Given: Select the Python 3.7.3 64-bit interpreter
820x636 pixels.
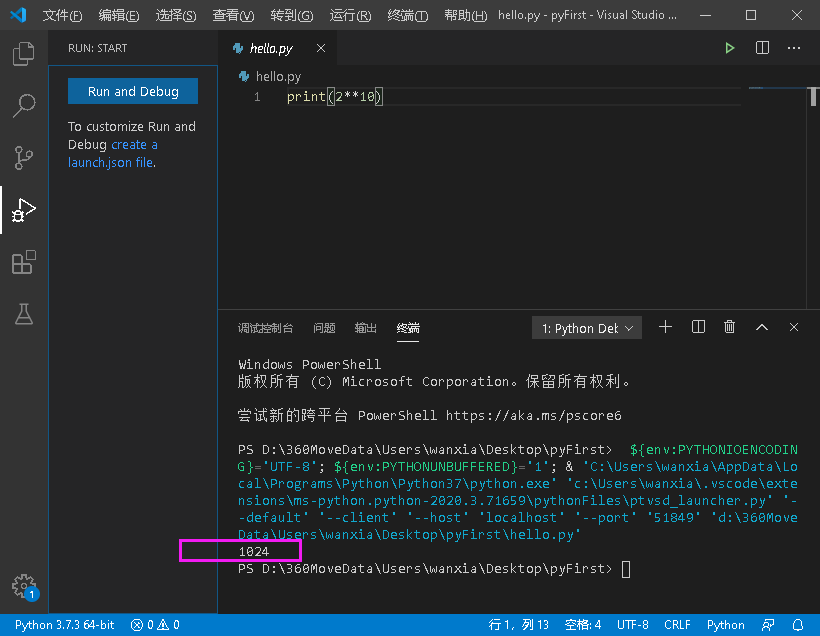Looking at the screenshot, I should pyautogui.click(x=63, y=624).
